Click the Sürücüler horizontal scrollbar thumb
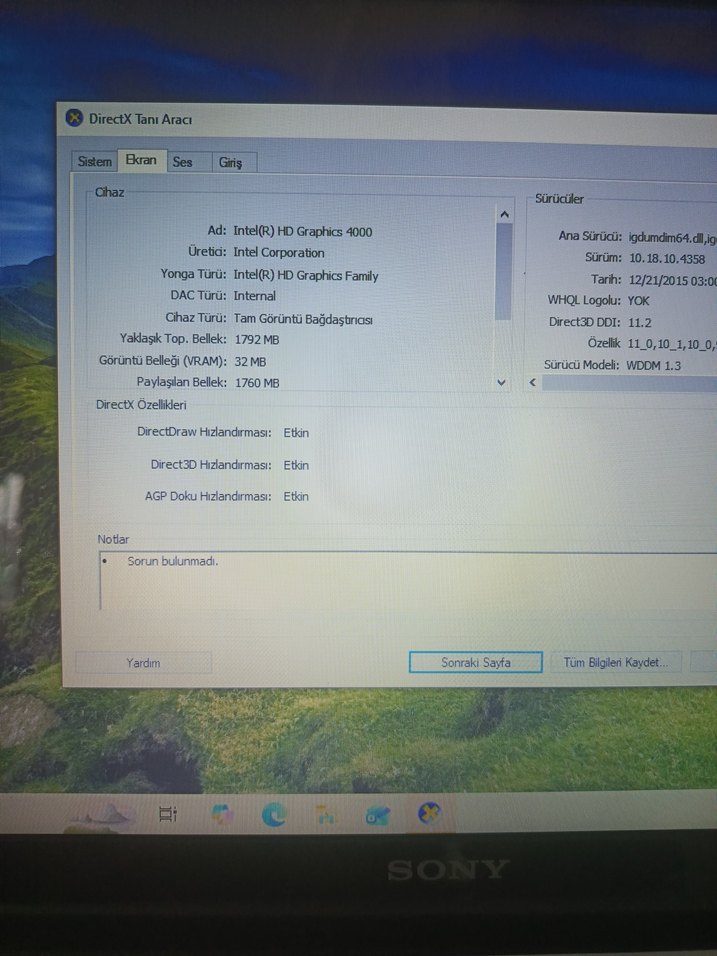The height and width of the screenshot is (956, 717). click(629, 383)
